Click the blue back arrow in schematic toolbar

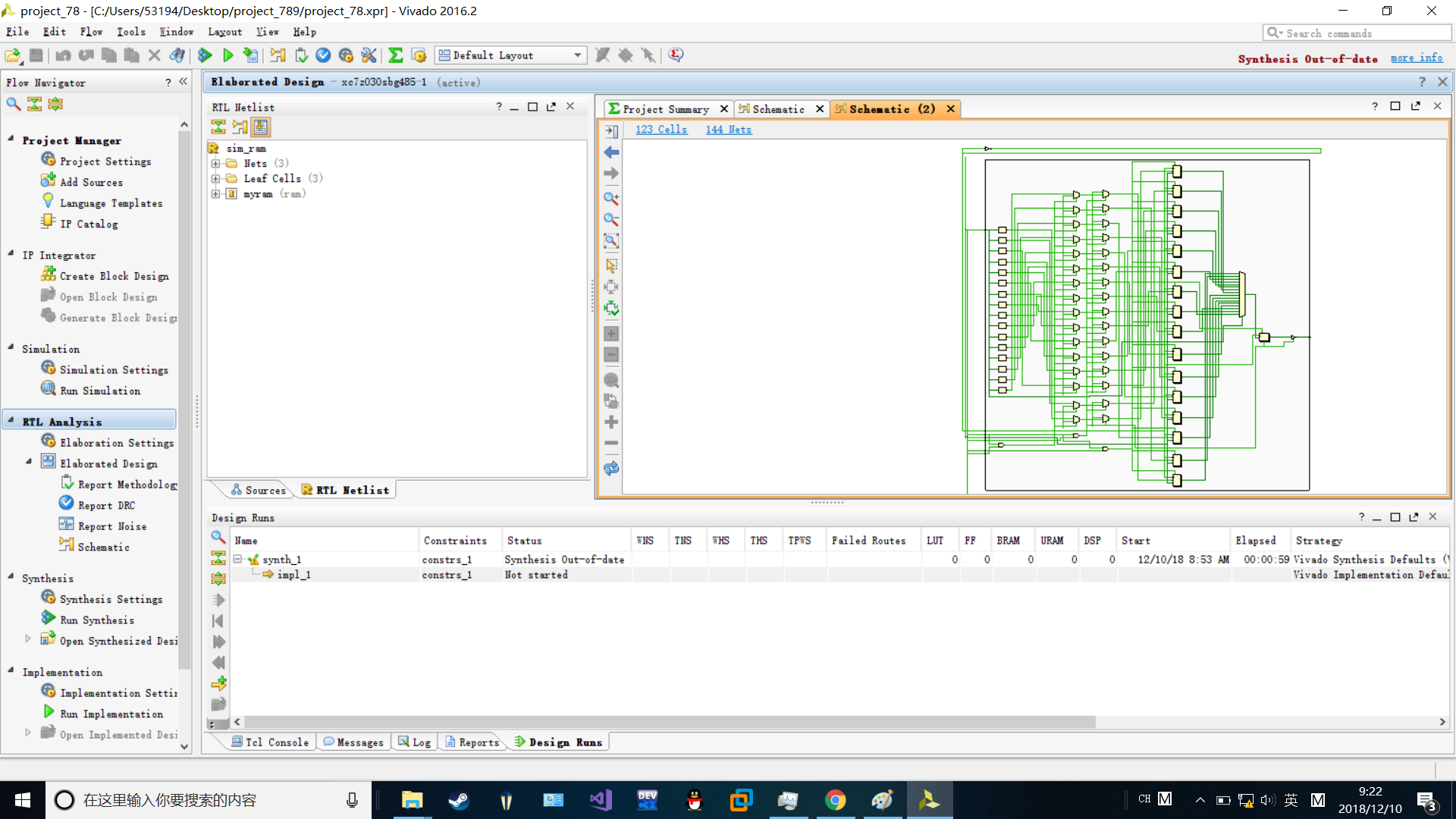[611, 152]
